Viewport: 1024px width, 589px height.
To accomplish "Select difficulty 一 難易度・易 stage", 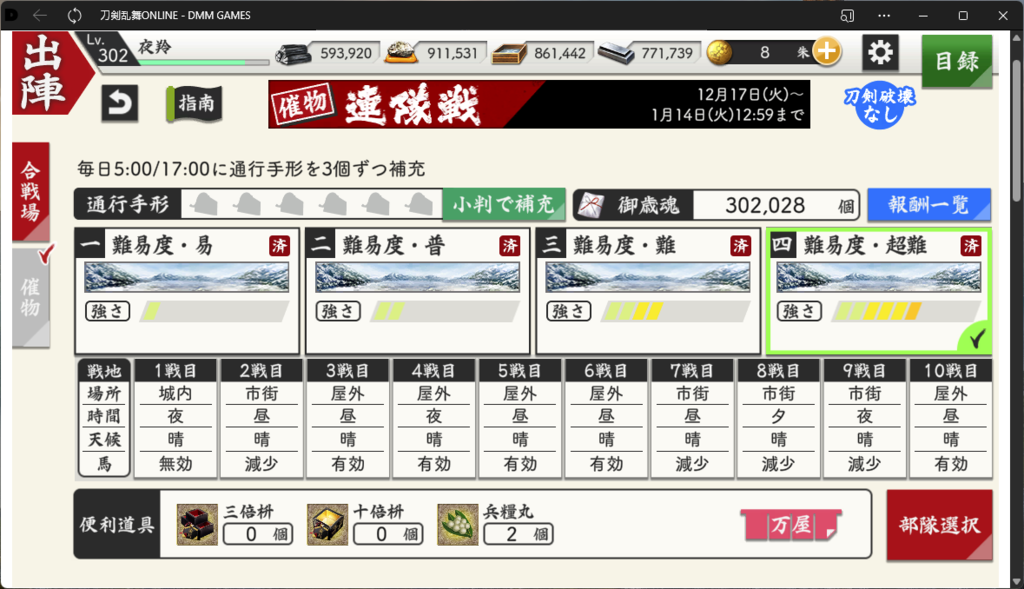I will click(x=187, y=291).
